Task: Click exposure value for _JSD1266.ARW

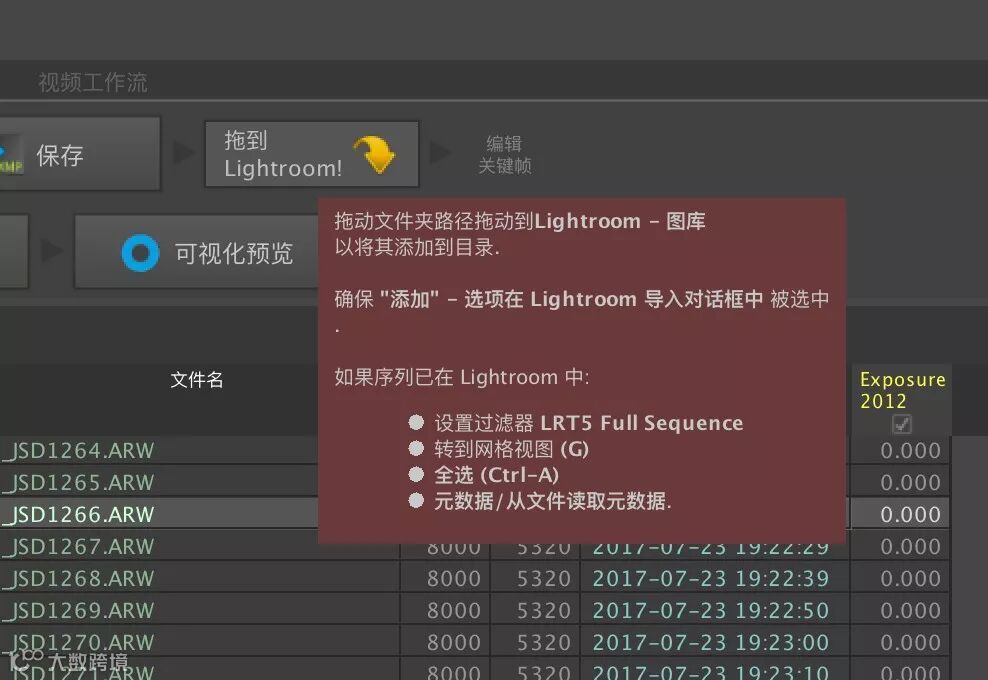Action: click(910, 515)
